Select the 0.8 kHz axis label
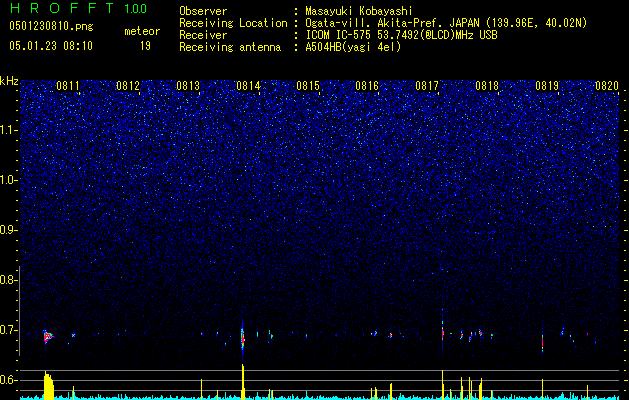629x400 pixels. 8,280
